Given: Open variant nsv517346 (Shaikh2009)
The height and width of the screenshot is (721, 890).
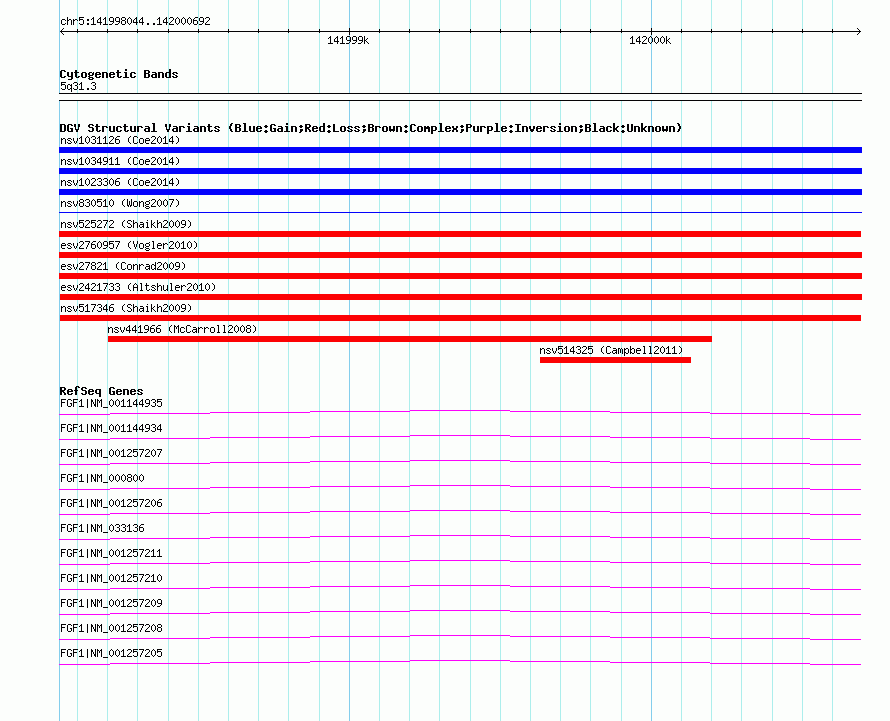Looking at the screenshot, I should coord(126,308).
